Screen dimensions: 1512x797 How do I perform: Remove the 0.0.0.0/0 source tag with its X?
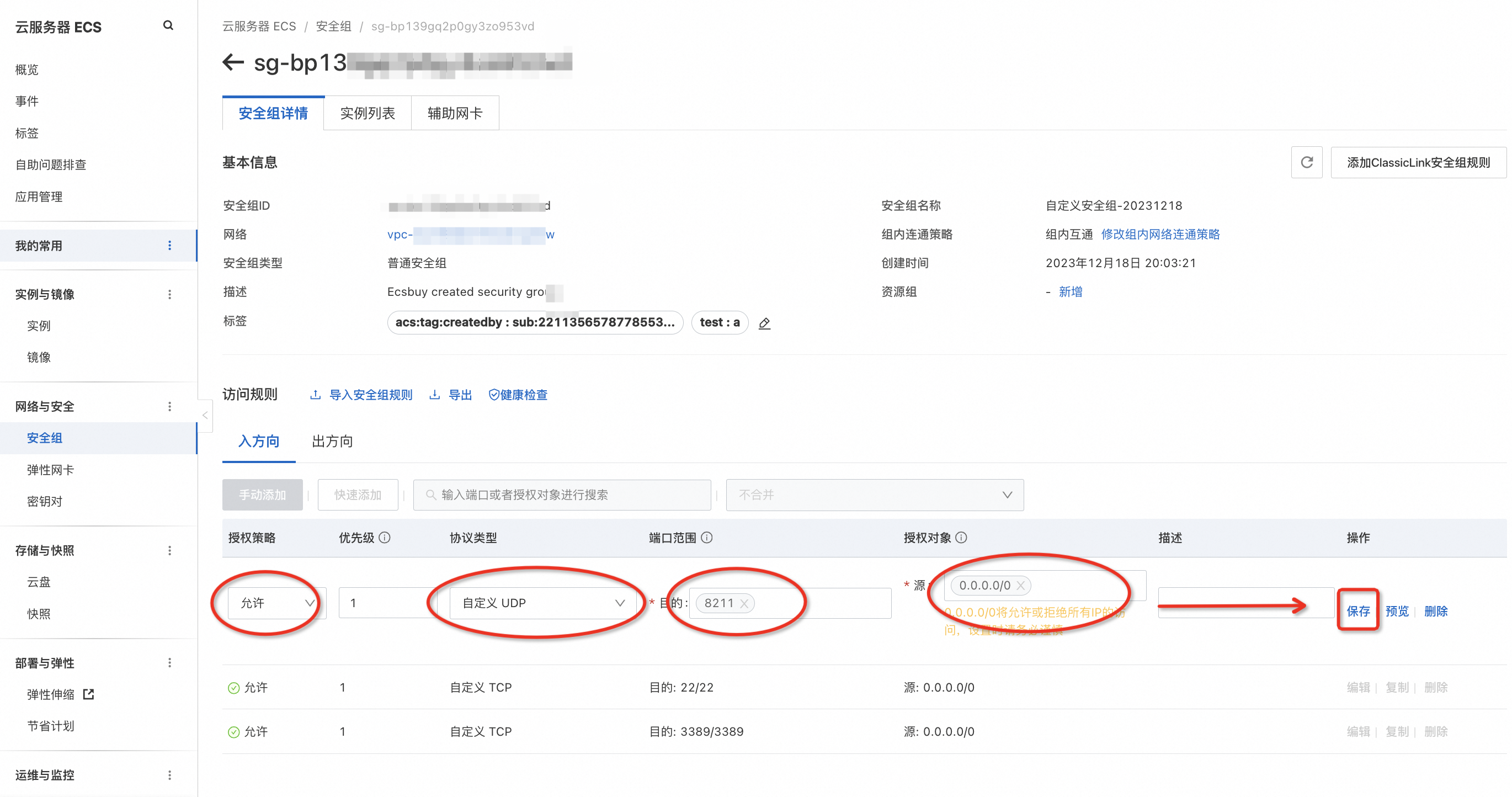pyautogui.click(x=1021, y=586)
